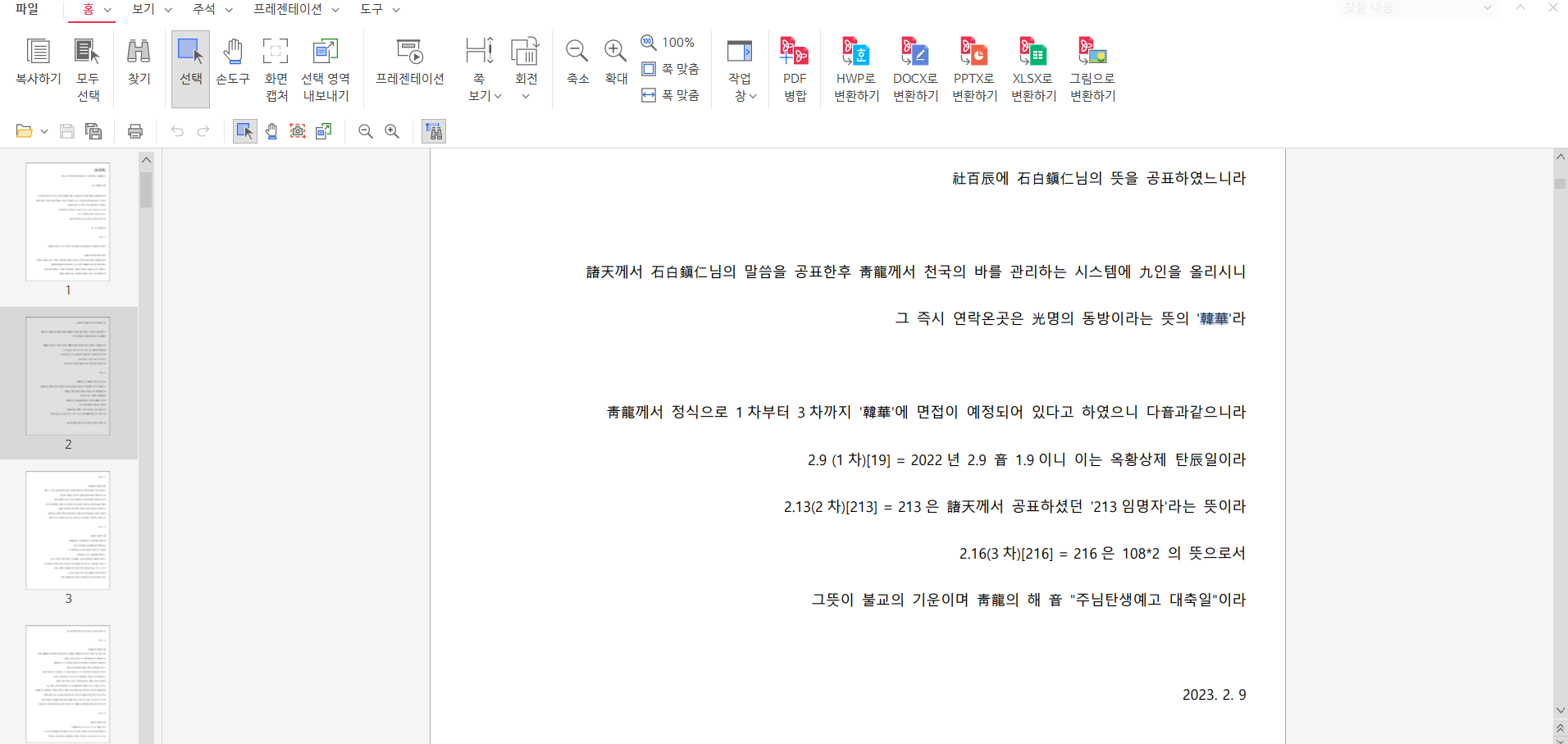Open the 파일 file menu
The height and width of the screenshot is (744, 1568).
tap(27, 9)
